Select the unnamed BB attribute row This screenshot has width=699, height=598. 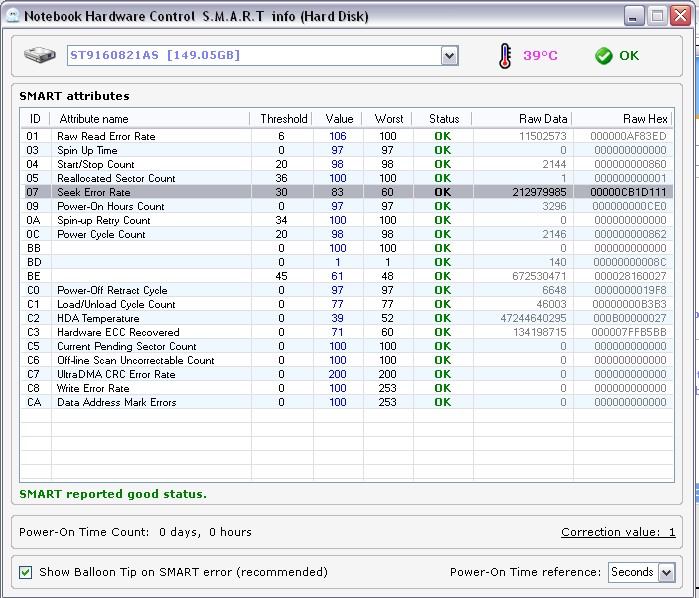tap(347, 248)
